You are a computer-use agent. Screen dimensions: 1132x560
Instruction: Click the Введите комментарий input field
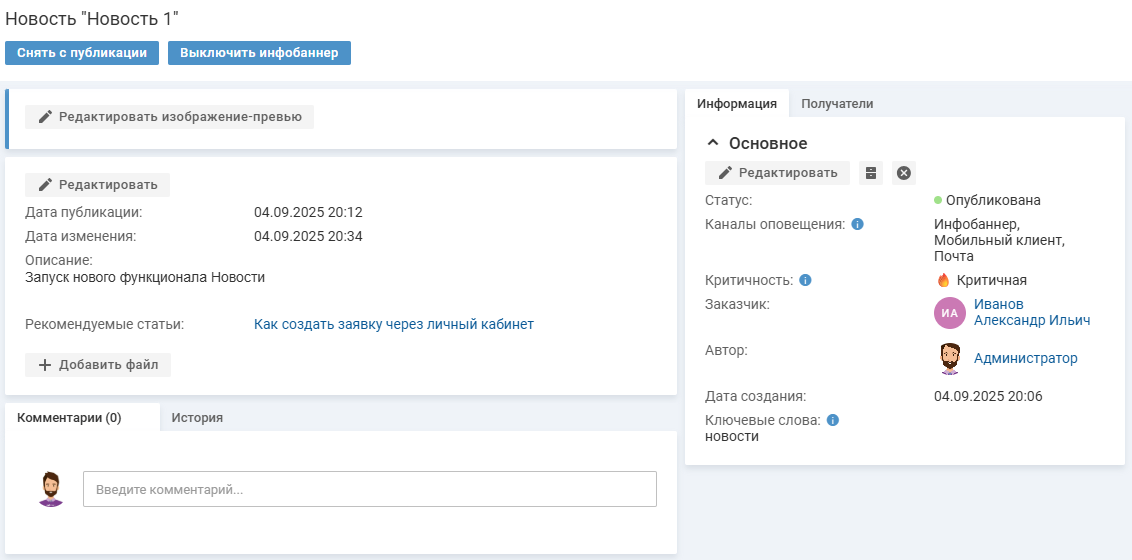(369, 489)
